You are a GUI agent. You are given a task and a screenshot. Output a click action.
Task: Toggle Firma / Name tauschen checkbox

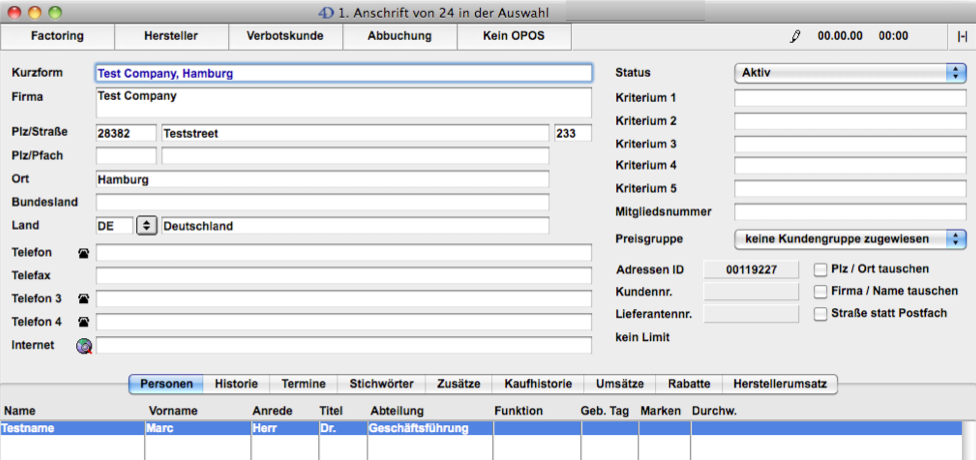point(821,292)
